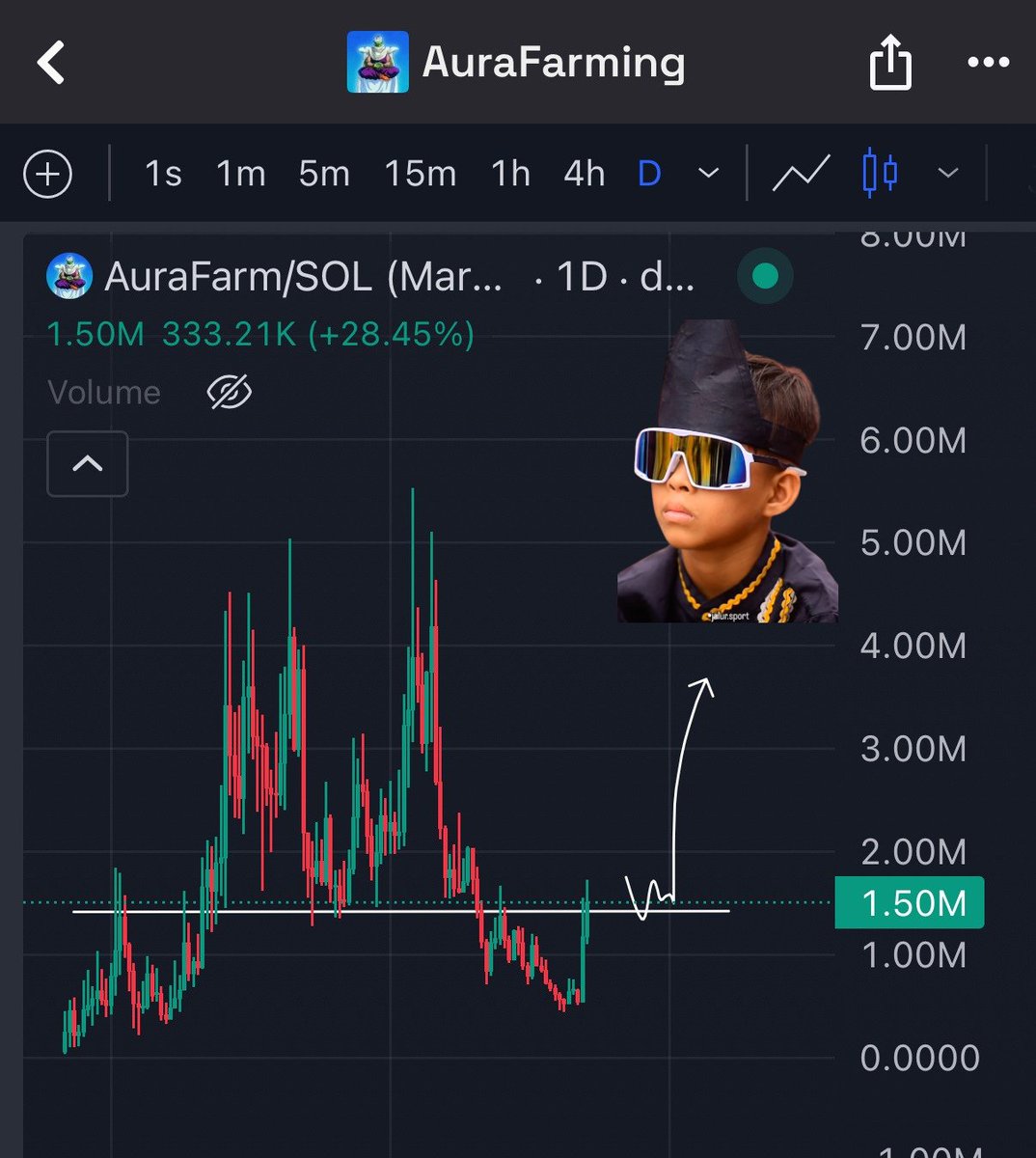The image size is (1036, 1158).
Task: Tap the AuraFarming title text
Action: pos(554,63)
